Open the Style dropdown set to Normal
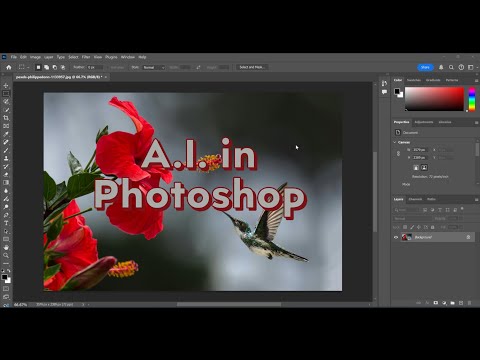Viewport: 480px width, 360px height. tap(154, 67)
